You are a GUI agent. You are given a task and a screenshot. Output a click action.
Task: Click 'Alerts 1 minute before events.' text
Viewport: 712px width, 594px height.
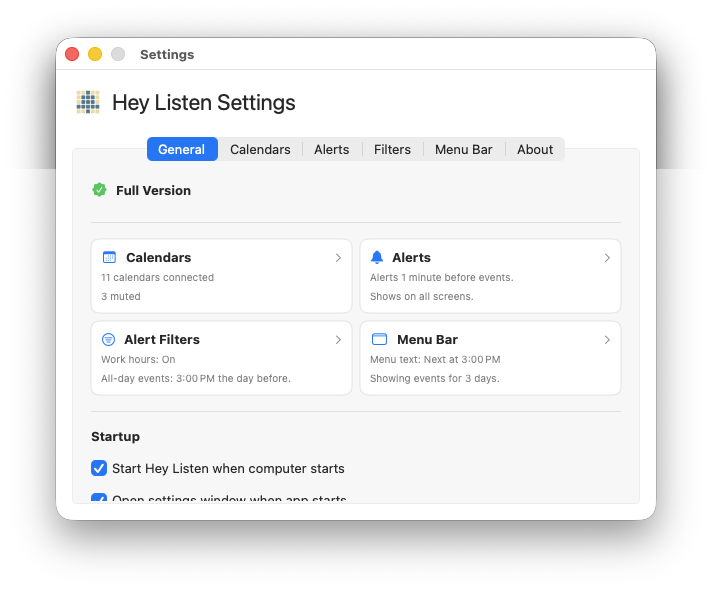[442, 277]
